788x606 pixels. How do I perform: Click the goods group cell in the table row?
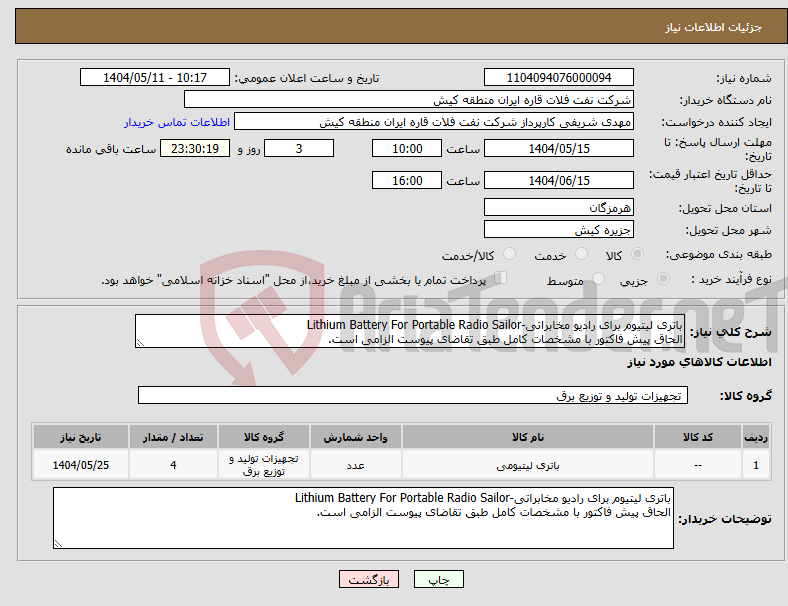264,465
